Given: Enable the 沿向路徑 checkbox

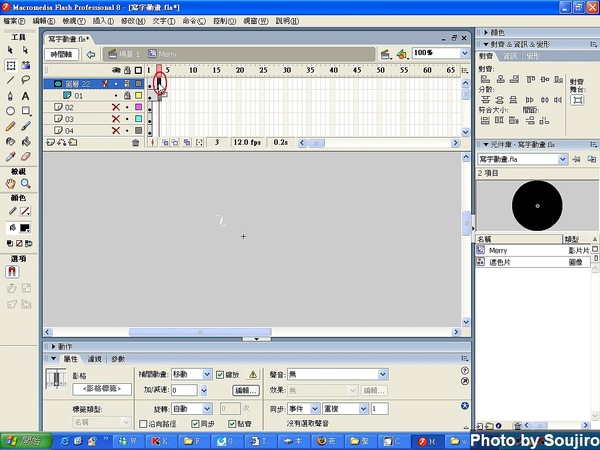Looking at the screenshot, I should pyautogui.click(x=142, y=424).
